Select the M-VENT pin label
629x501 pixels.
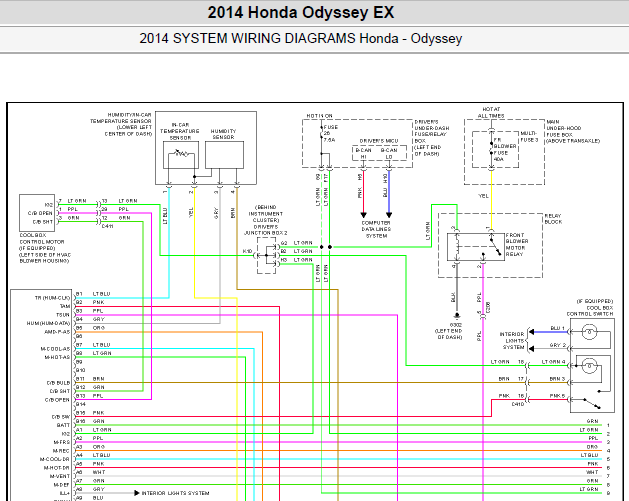[60, 476]
